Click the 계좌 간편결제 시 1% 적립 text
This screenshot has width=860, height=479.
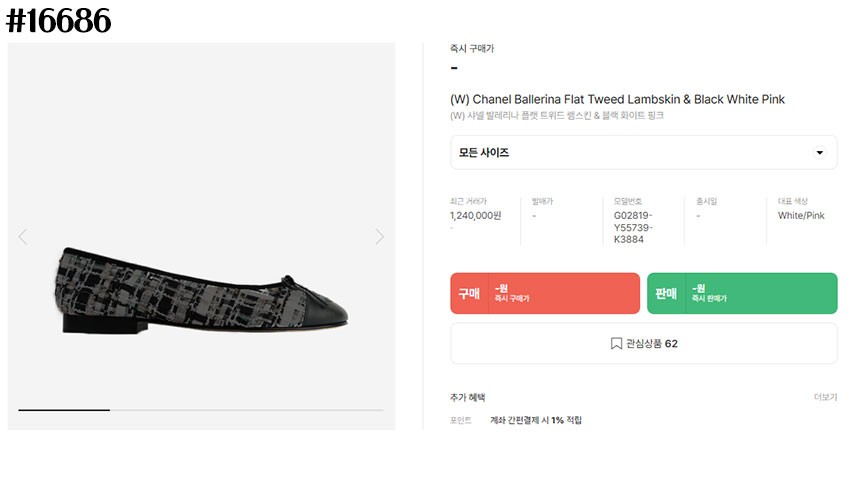[x=536, y=420]
